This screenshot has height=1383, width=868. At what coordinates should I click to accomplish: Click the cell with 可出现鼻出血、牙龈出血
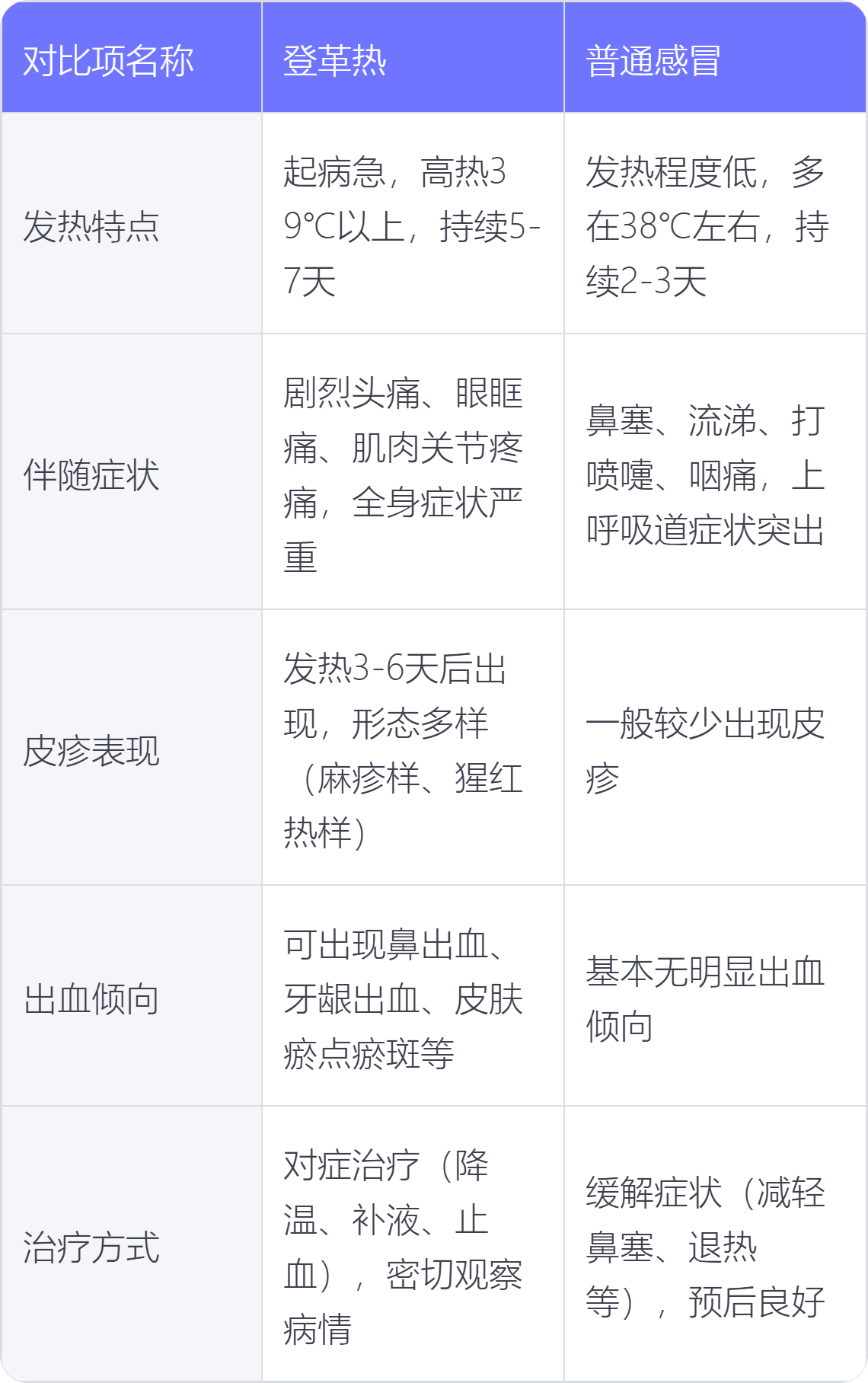[413, 995]
